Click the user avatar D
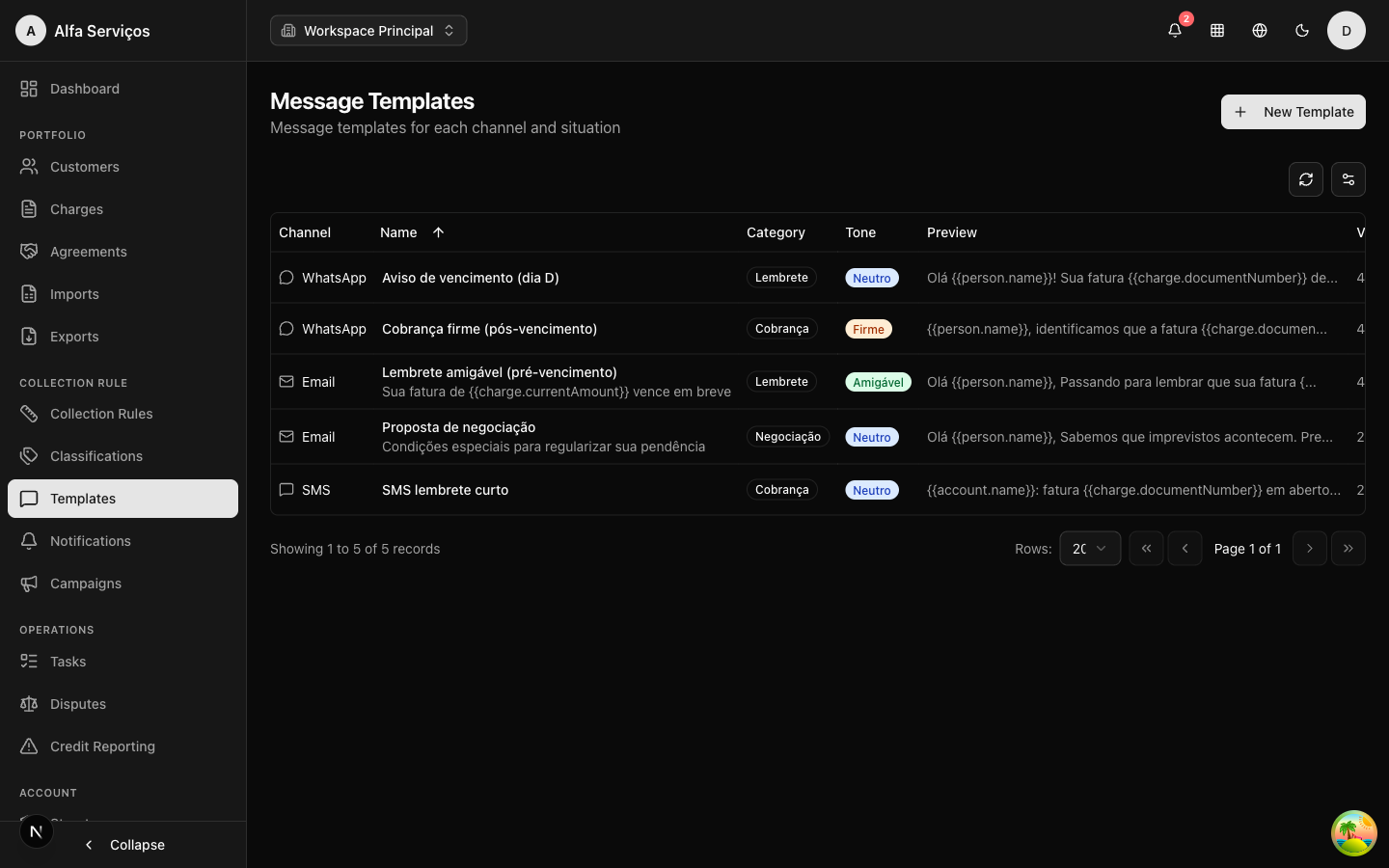Viewport: 1389px width, 868px height. [x=1347, y=30]
